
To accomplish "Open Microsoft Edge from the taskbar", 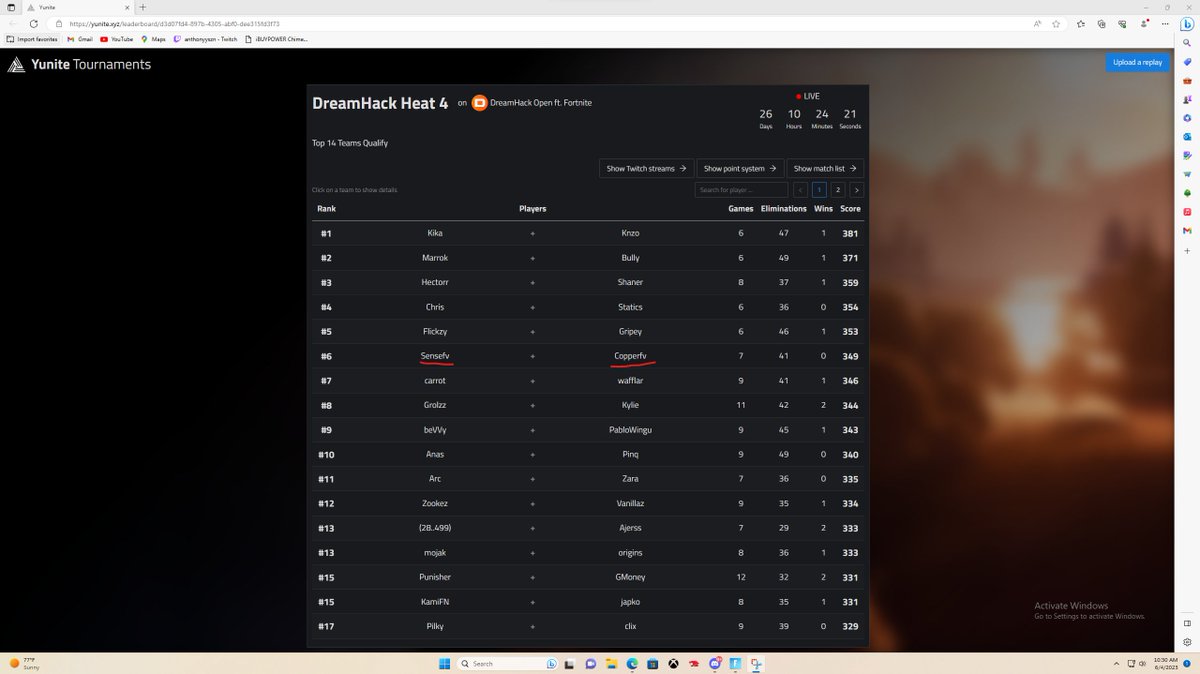I will tap(632, 663).
